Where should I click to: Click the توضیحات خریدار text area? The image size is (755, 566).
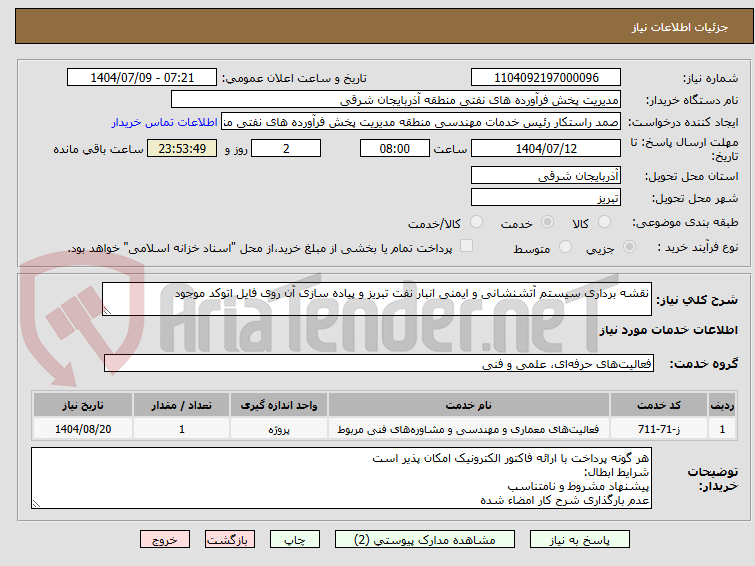[341, 478]
